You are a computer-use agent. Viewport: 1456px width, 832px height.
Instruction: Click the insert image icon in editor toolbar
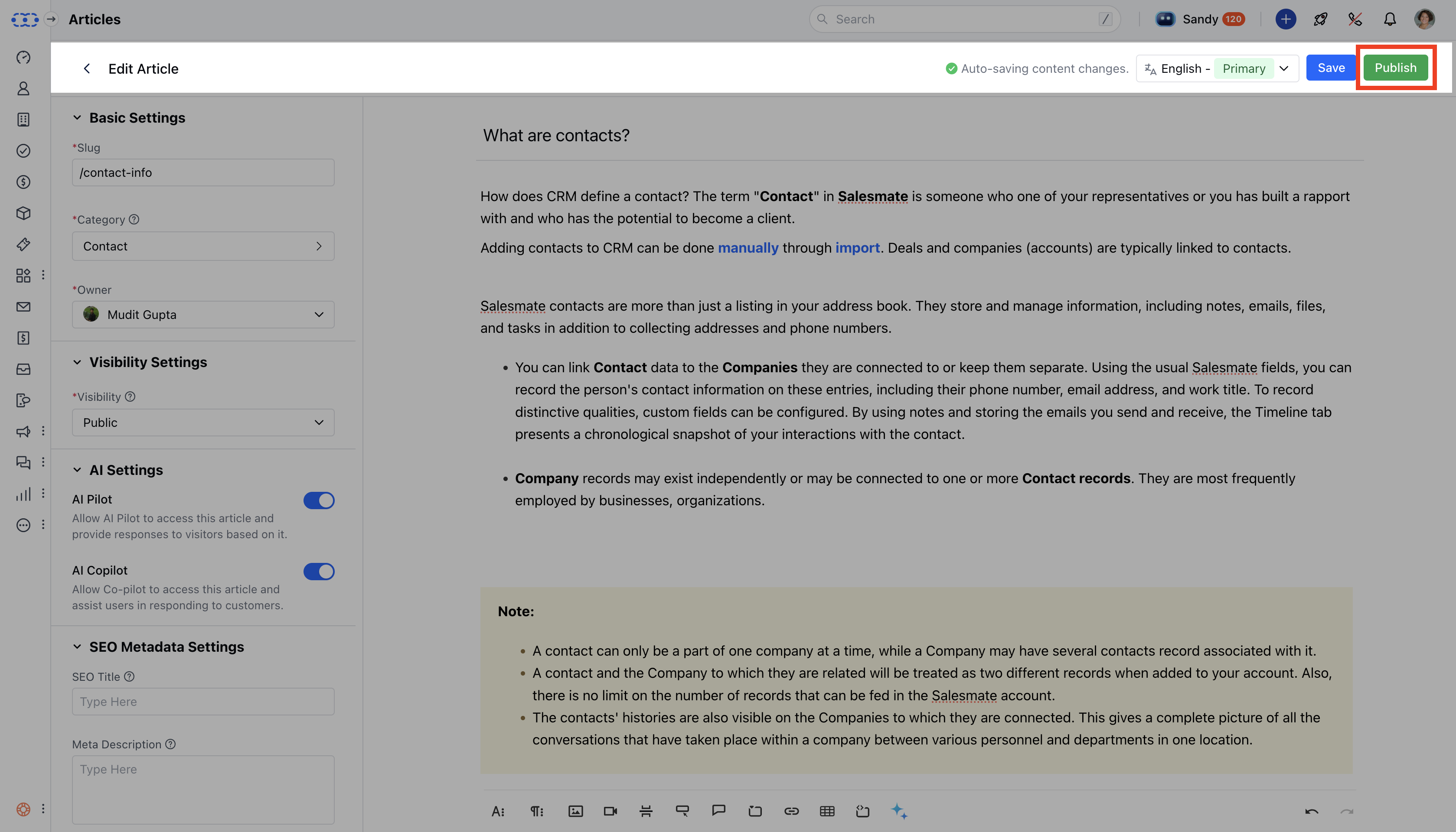pos(575,811)
